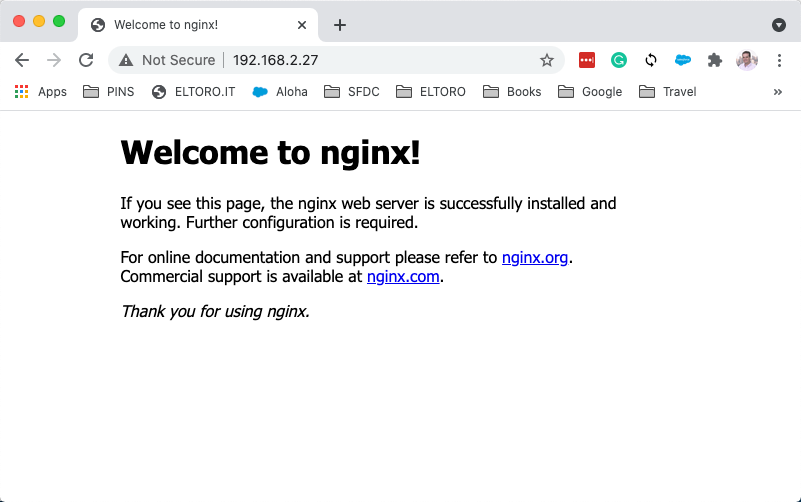
Task: Follow the nginx.org link
Action: (x=535, y=257)
